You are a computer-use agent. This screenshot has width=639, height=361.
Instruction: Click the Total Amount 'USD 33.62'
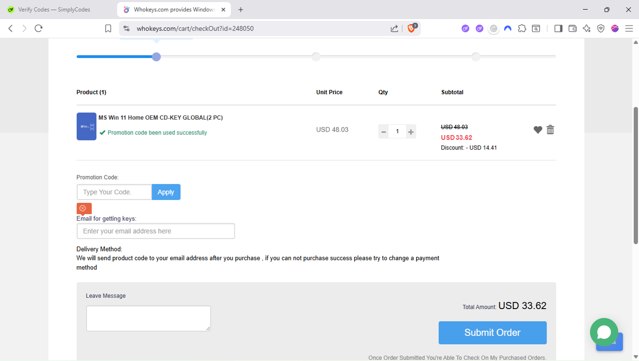point(522,306)
